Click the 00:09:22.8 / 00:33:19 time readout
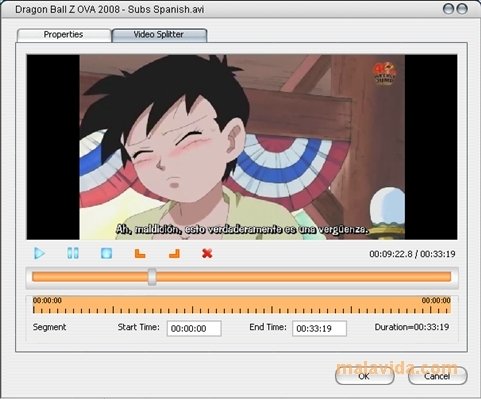The image size is (481, 399). coord(412,254)
